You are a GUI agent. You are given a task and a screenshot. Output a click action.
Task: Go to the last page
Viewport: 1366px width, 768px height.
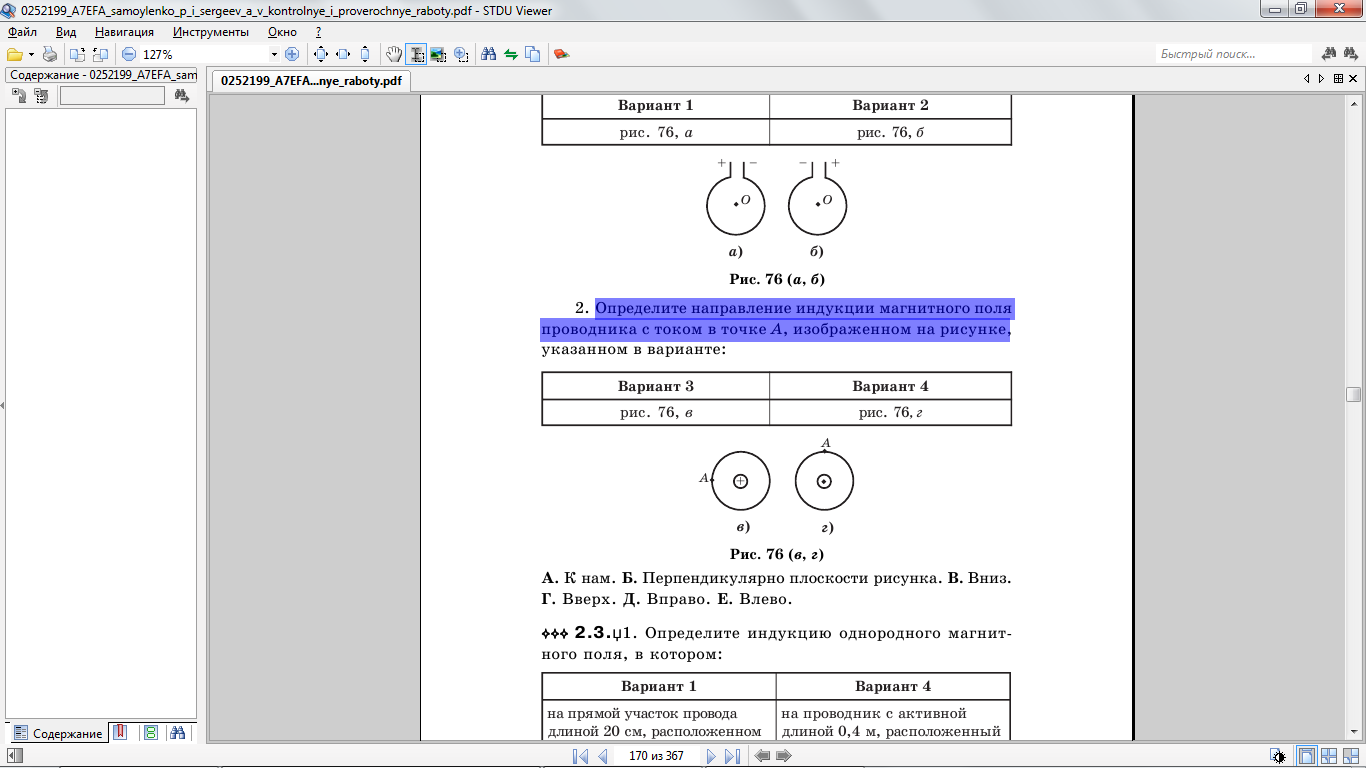[733, 756]
